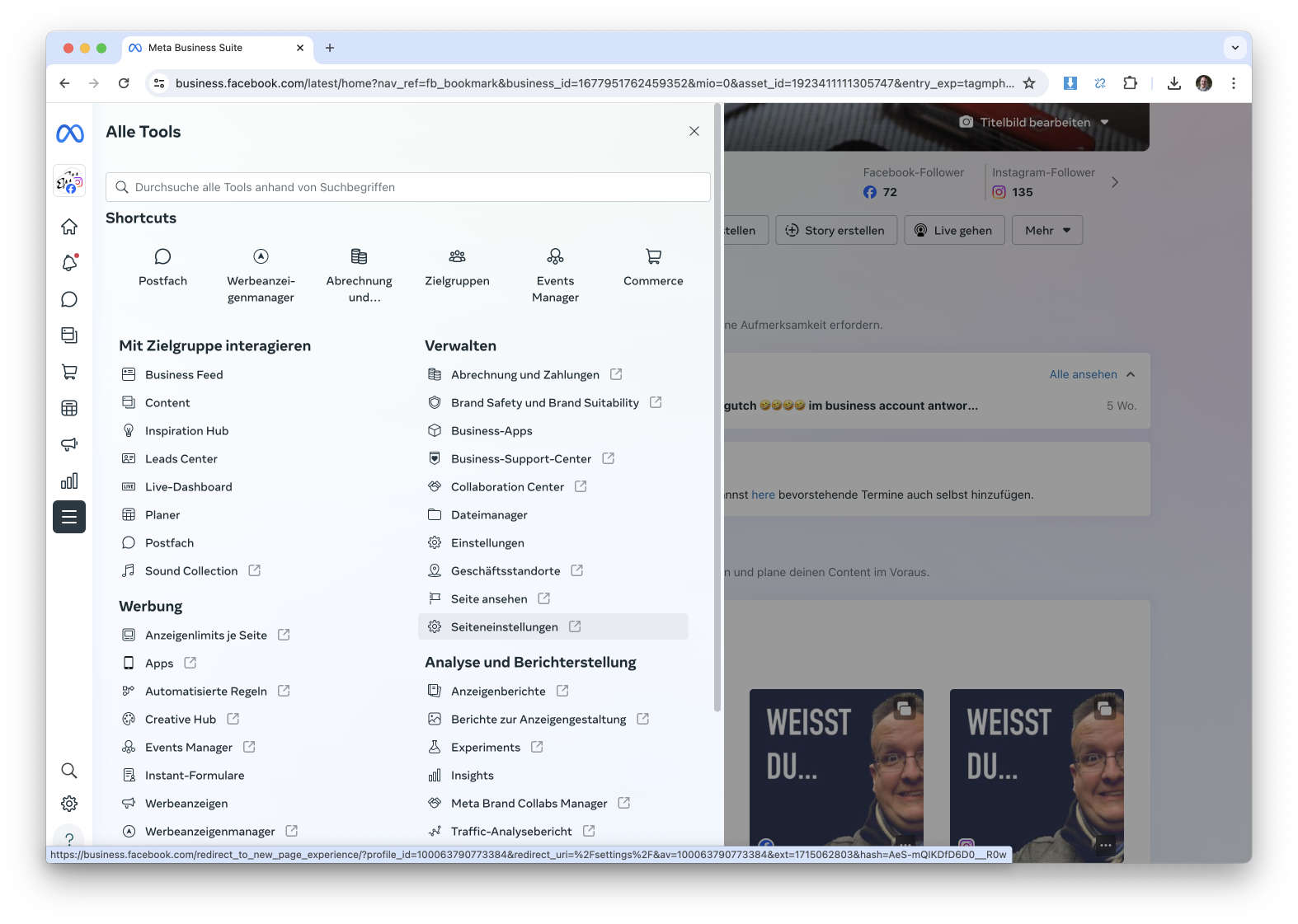Go to Home via sidebar house icon
Viewport: 1298px width, 924px height.
(x=69, y=227)
